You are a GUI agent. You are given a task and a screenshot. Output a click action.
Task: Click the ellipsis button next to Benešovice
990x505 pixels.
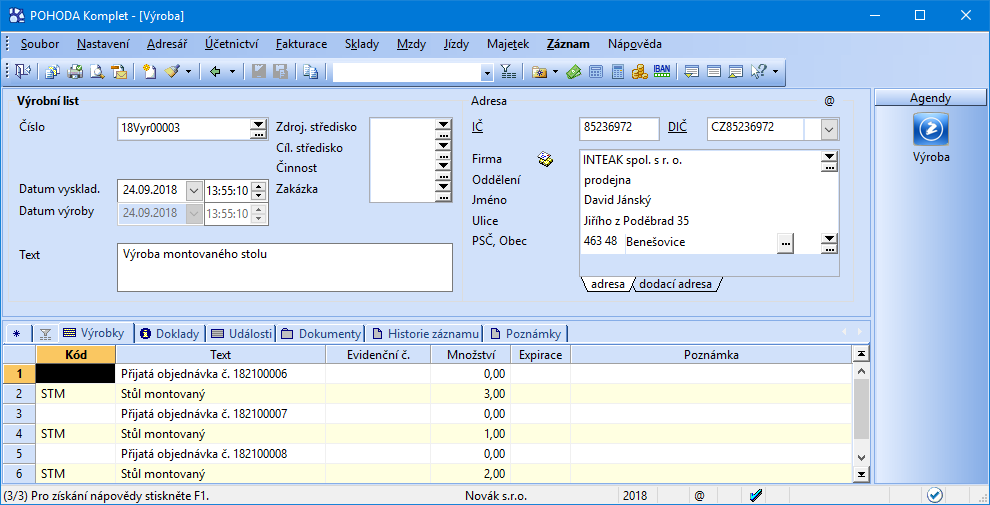(x=785, y=242)
